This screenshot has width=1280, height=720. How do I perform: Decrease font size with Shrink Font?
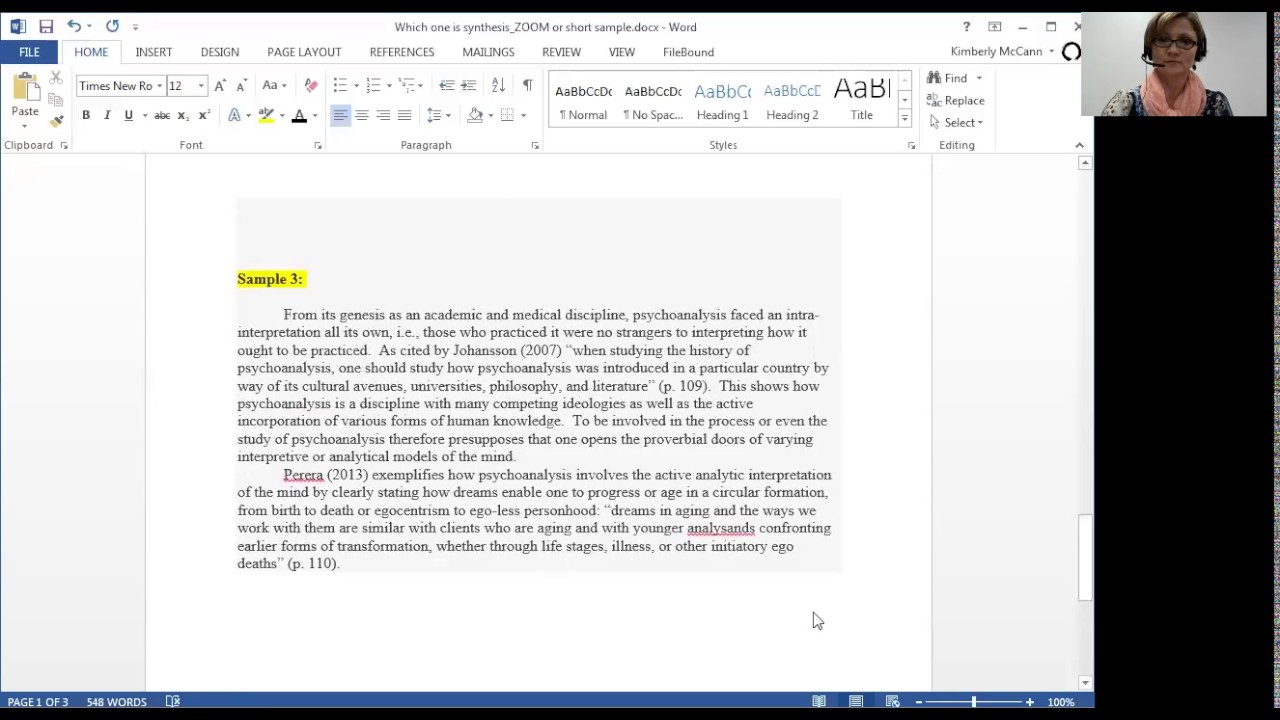241,86
